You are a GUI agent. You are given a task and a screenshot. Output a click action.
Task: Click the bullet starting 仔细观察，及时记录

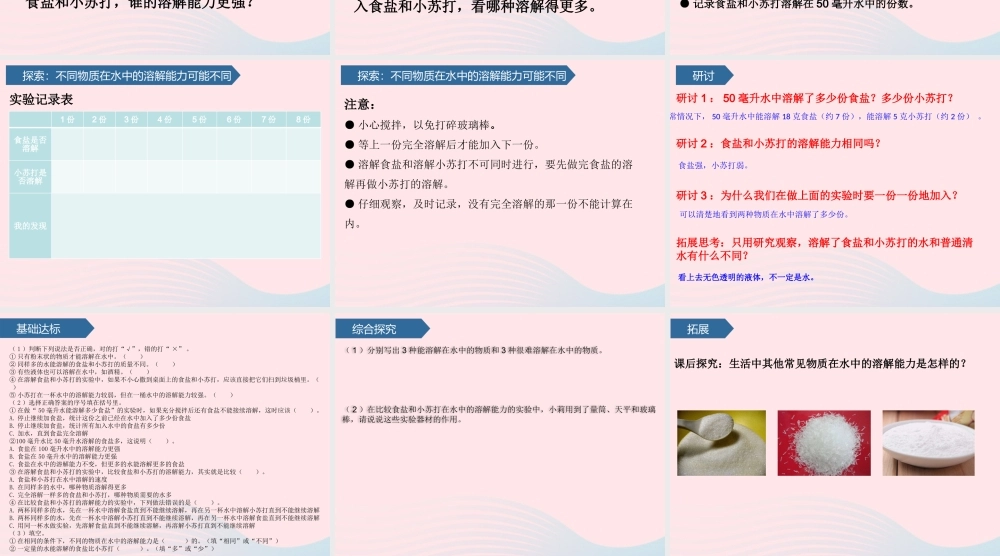[x=489, y=214]
